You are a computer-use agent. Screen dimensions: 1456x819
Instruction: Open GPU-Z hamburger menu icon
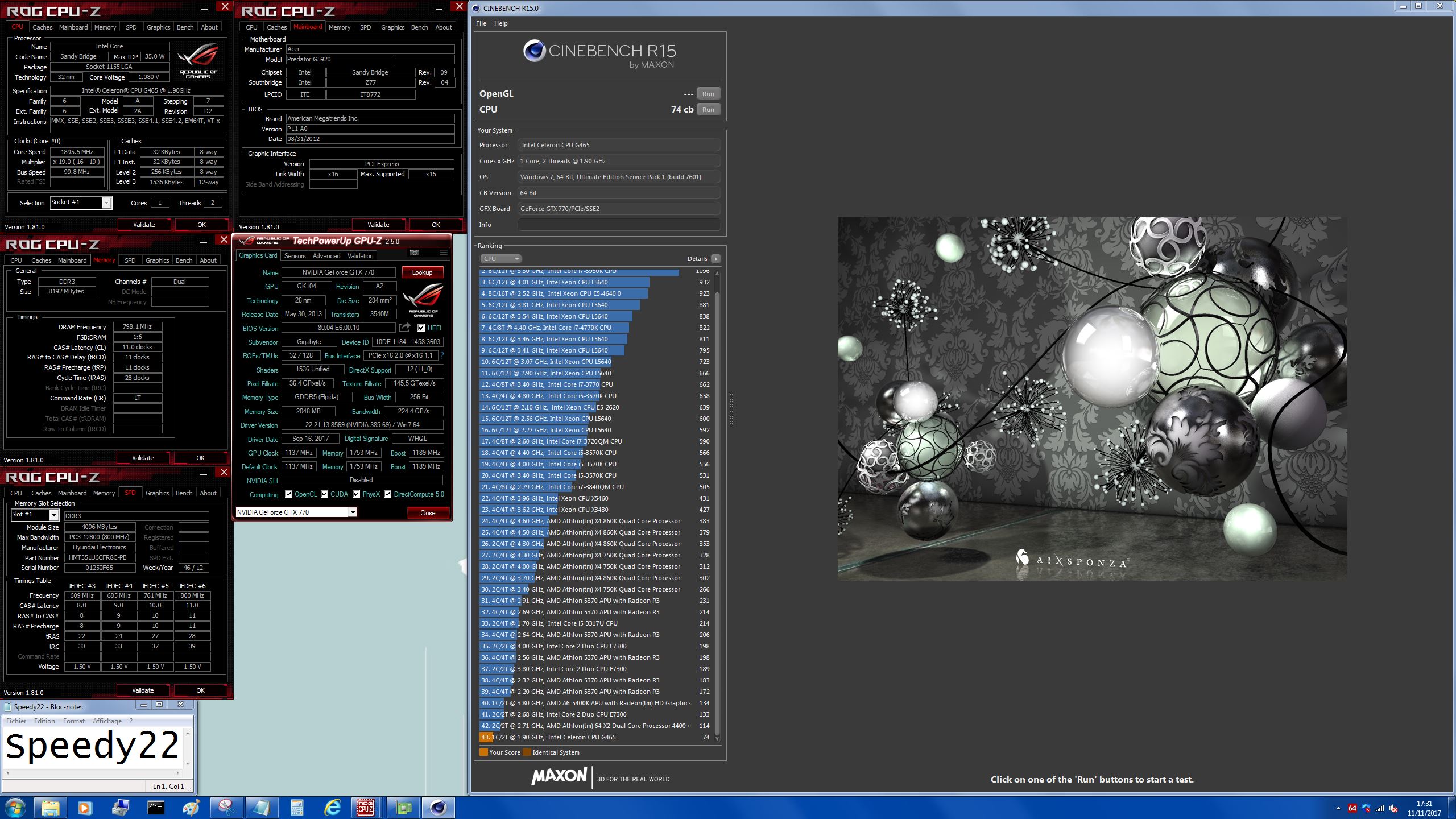(444, 253)
